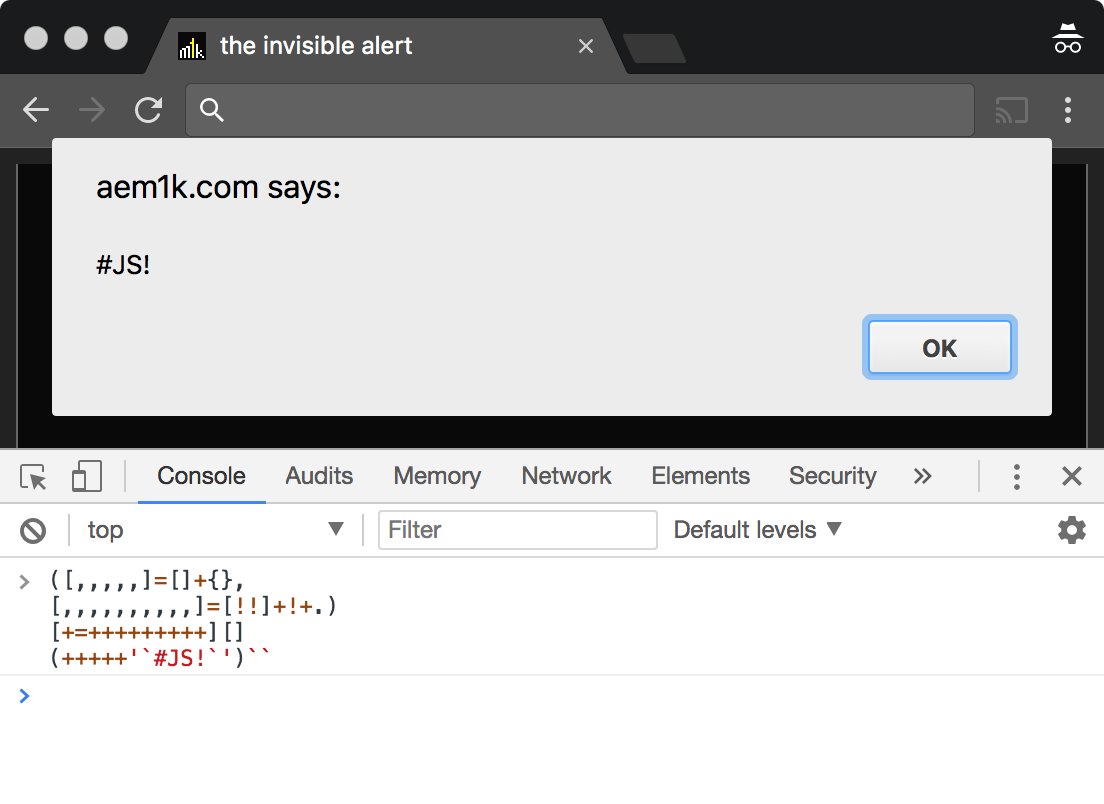1104x804 pixels.
Task: Click the maximize window button
Action: pos(116,38)
